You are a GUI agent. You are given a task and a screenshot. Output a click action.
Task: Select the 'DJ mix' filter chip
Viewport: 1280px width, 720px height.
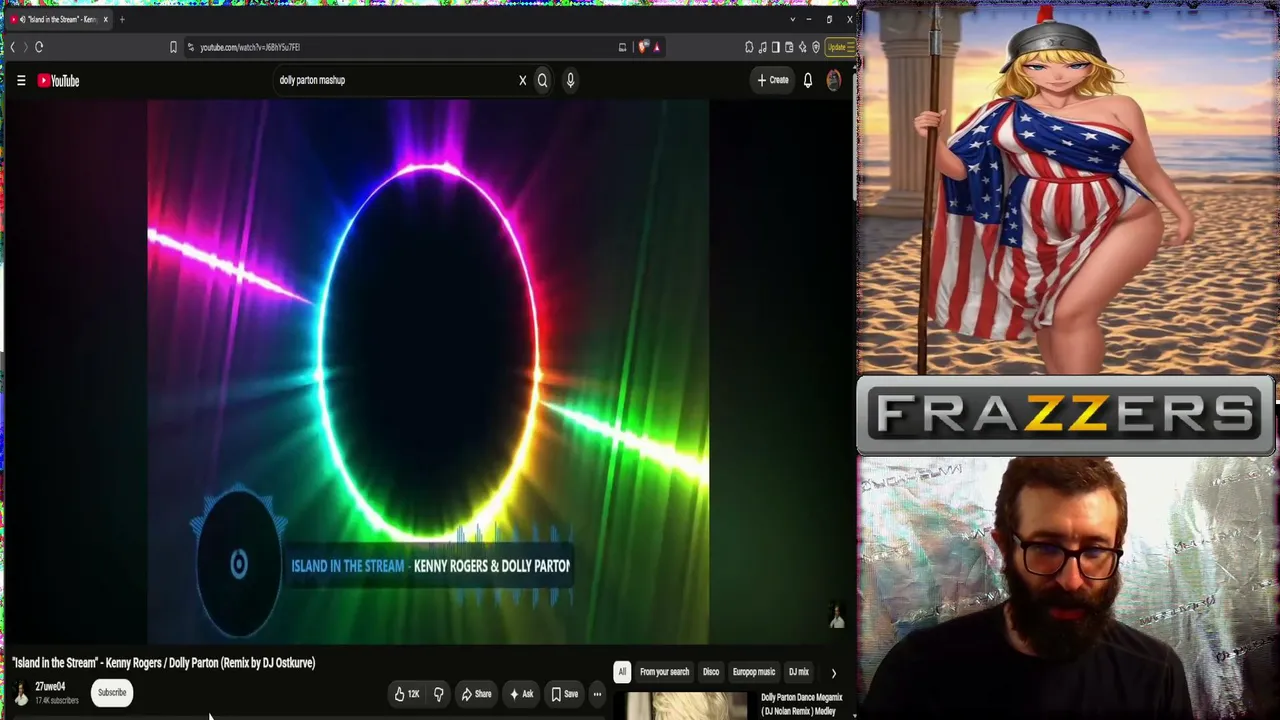coord(798,672)
